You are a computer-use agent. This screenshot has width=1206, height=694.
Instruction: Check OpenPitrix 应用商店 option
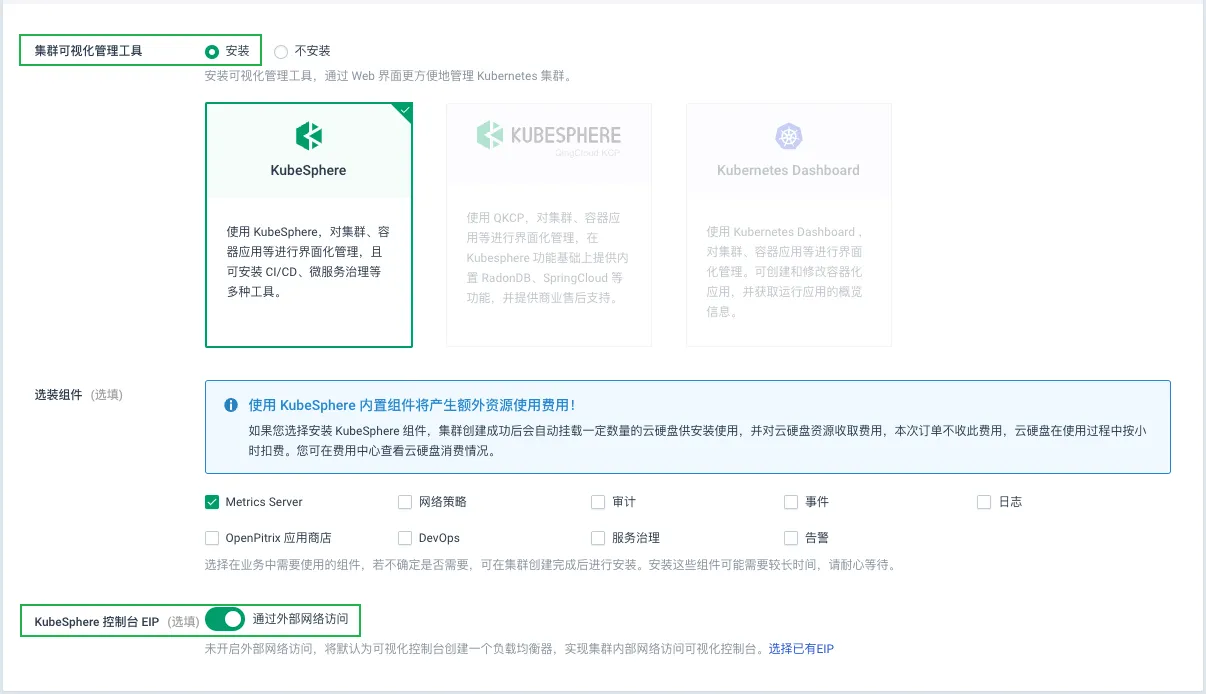(212, 538)
